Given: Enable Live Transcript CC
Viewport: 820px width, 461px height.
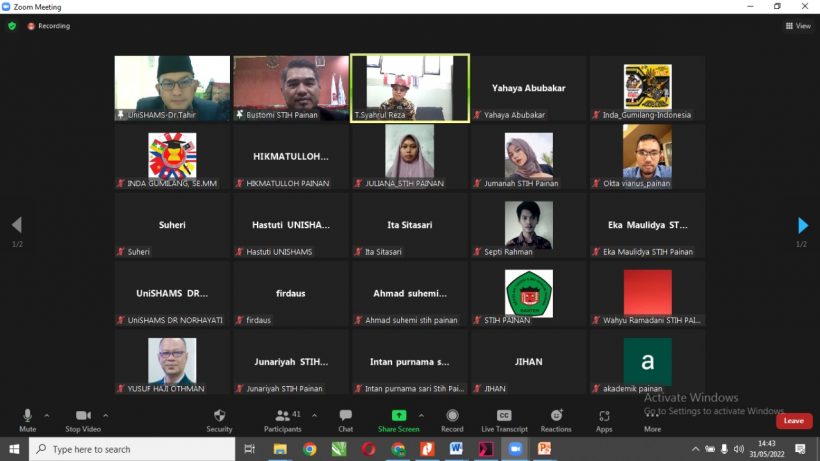Looking at the screenshot, I should (x=504, y=421).
